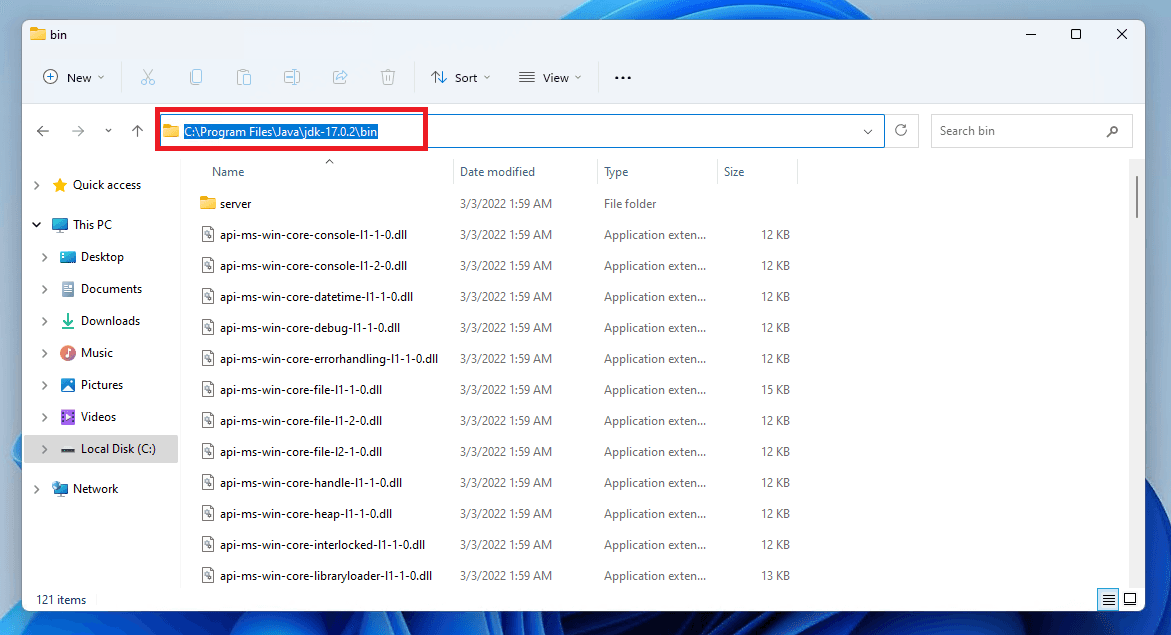Click the Rename icon in toolbar
1171x635 pixels.
(x=292, y=77)
